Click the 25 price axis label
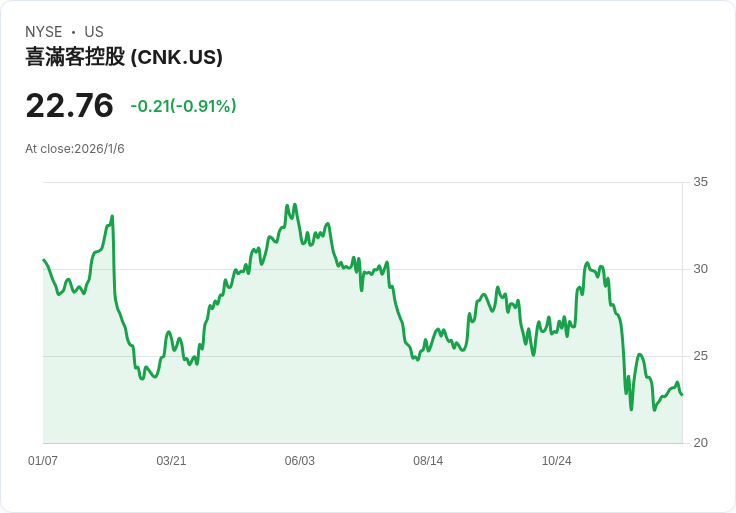This screenshot has height=513, width=736. click(700, 356)
